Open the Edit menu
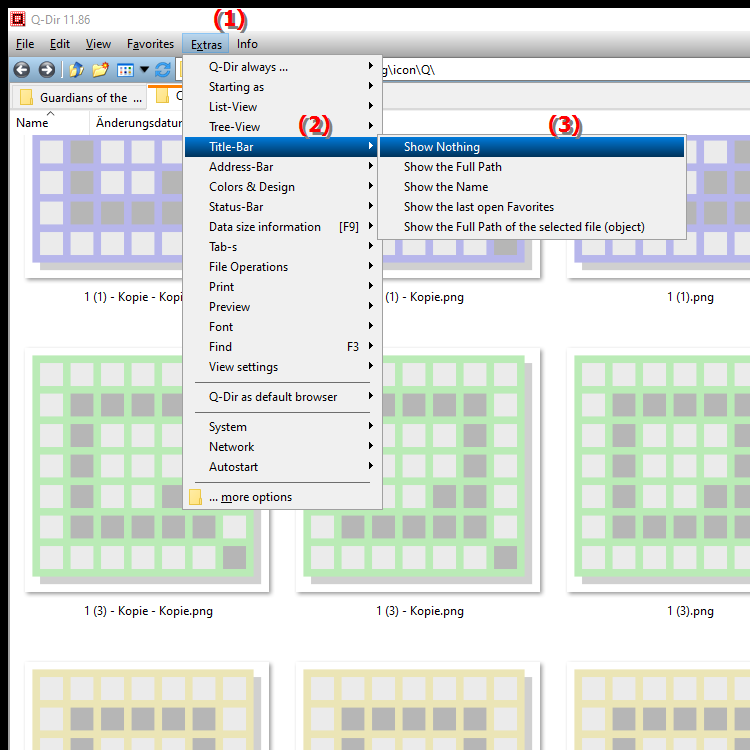 [60, 44]
